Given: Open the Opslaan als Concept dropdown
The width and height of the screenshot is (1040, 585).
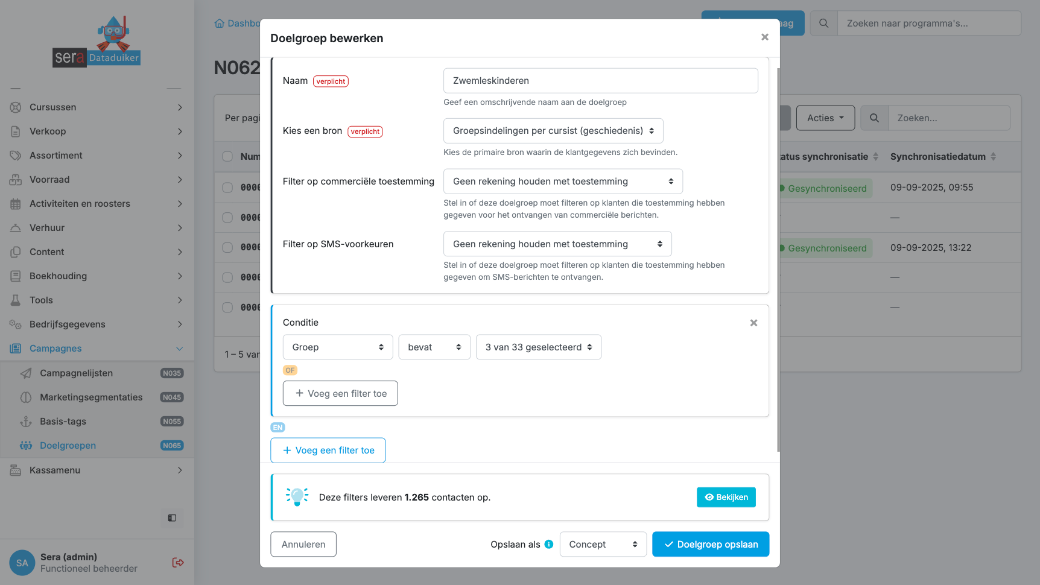Looking at the screenshot, I should (602, 544).
